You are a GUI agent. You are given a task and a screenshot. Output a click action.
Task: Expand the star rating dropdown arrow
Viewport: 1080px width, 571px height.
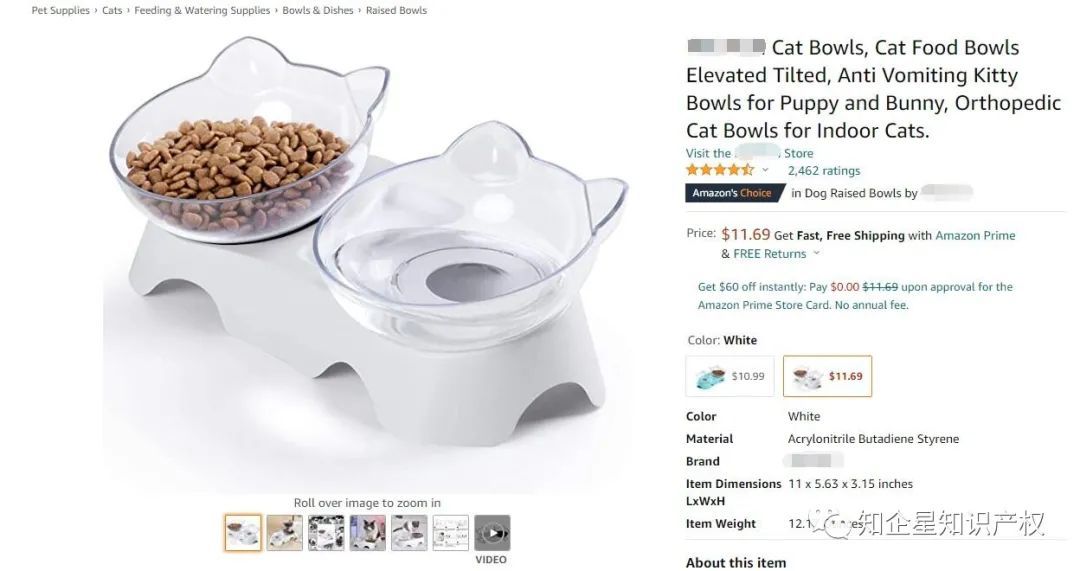[x=765, y=171]
